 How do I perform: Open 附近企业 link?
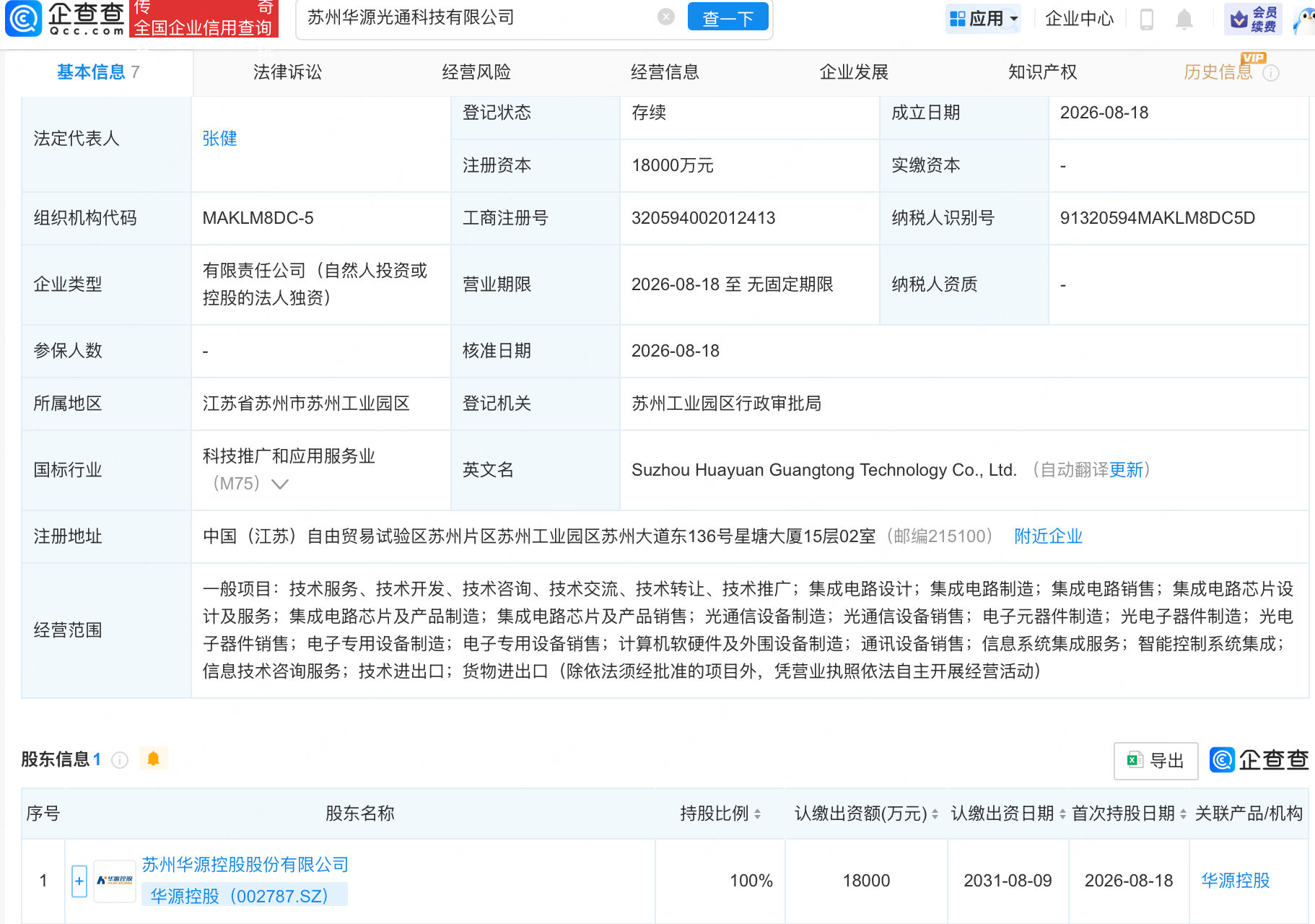click(1048, 536)
